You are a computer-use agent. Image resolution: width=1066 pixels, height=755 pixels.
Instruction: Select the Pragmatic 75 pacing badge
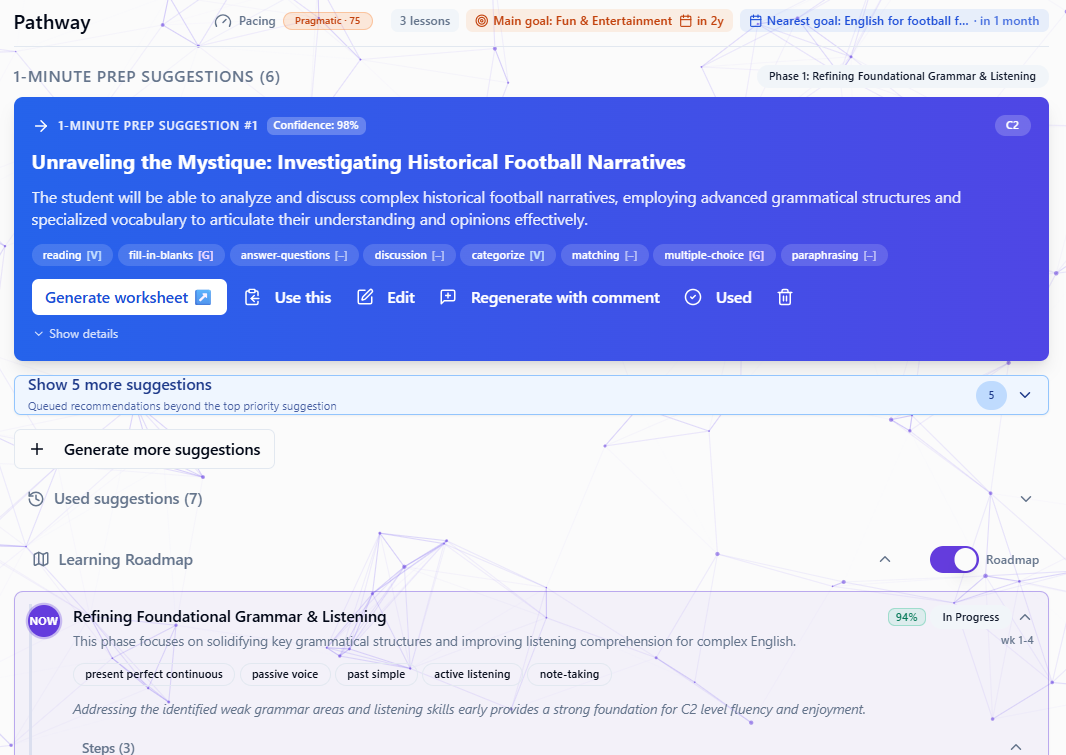coord(328,21)
